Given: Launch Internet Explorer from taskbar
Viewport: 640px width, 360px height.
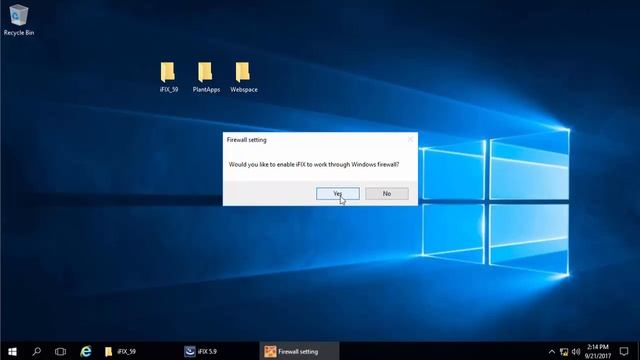Looking at the screenshot, I should (86, 351).
